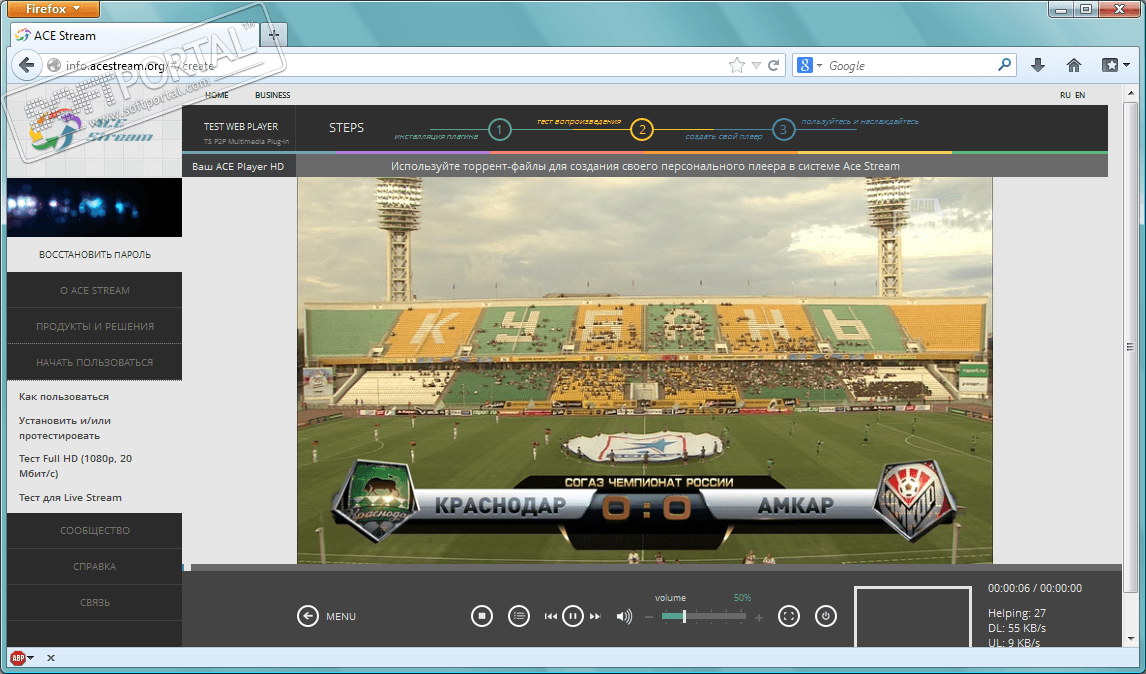This screenshot has height=674, width=1146.
Task: Go back with the browser back arrow
Action: [x=27, y=65]
